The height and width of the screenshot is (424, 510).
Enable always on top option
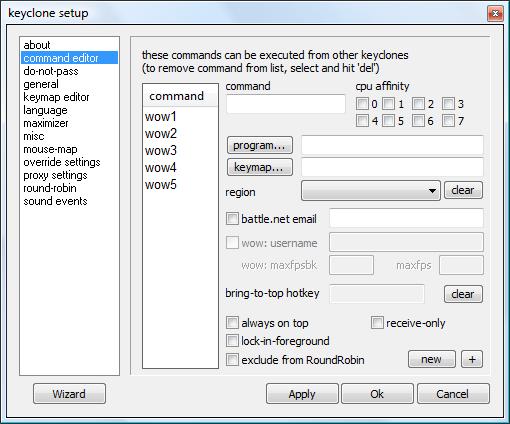(x=232, y=323)
